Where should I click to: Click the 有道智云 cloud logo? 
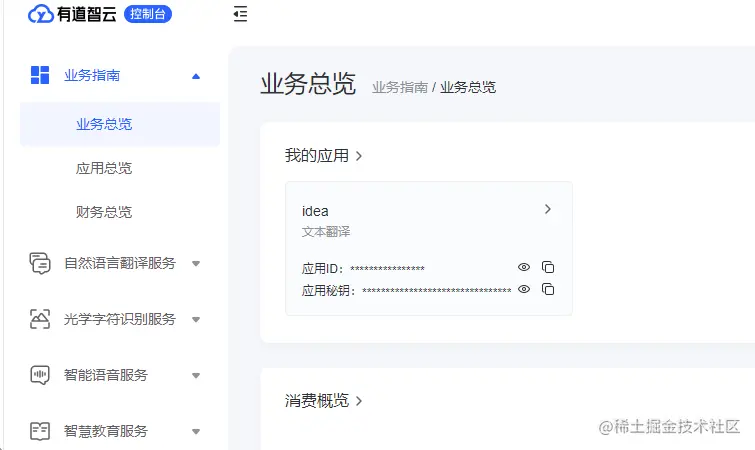pos(41,14)
